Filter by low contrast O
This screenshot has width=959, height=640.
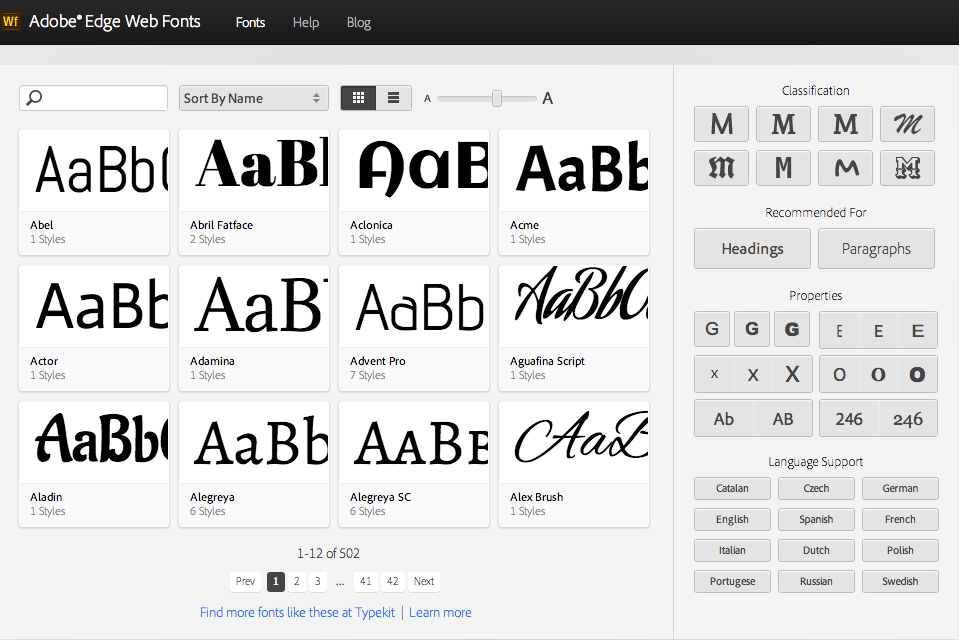point(839,374)
